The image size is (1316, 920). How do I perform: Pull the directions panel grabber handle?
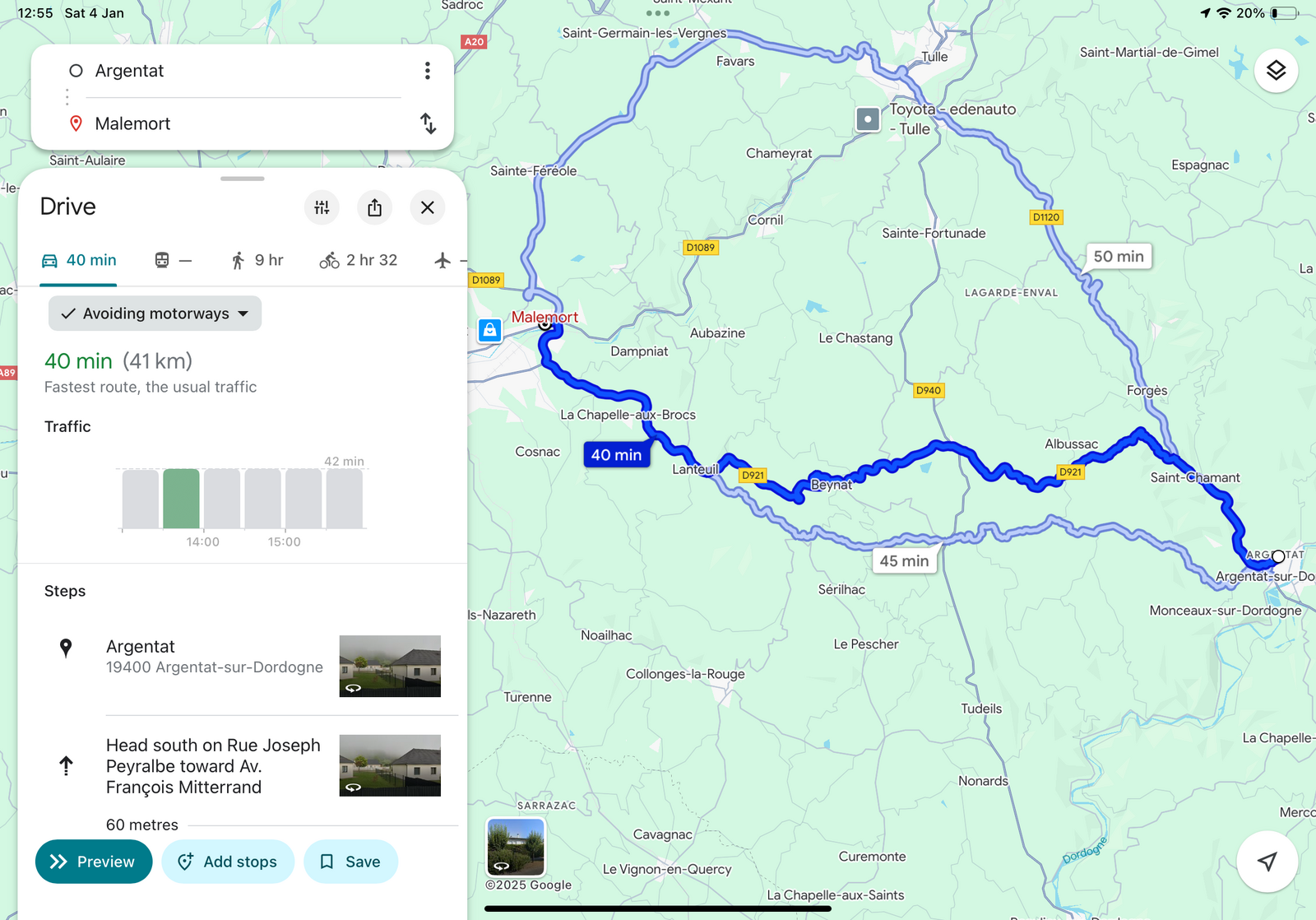[243, 179]
